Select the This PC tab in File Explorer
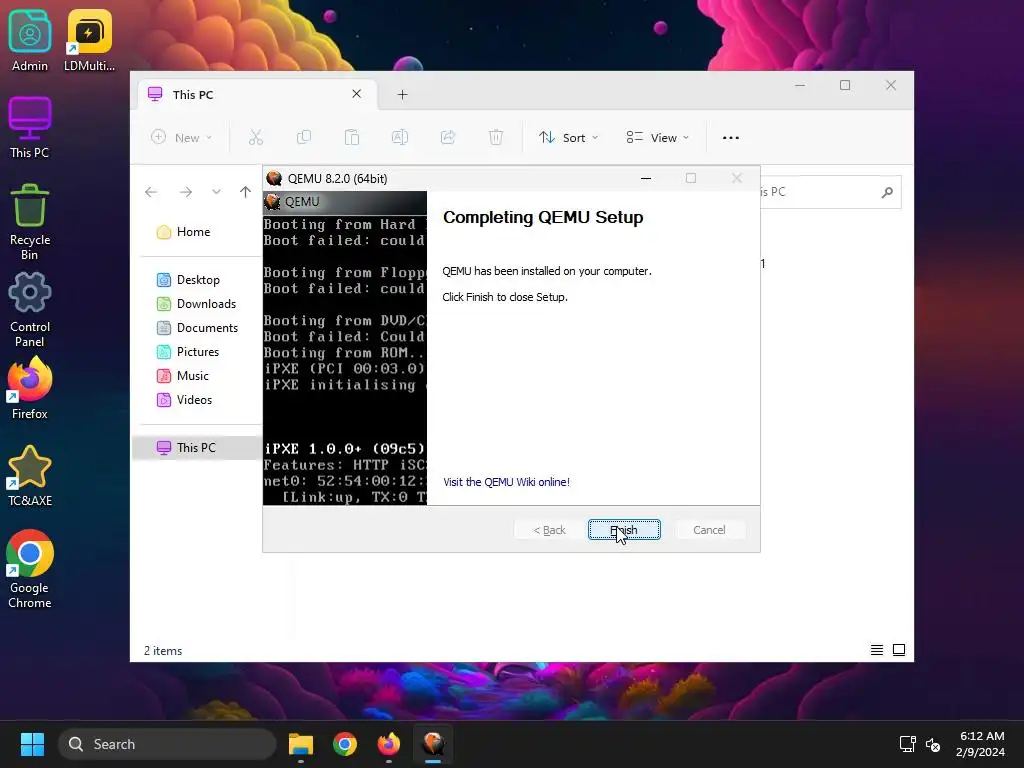The image size is (1024, 768). coord(255,95)
